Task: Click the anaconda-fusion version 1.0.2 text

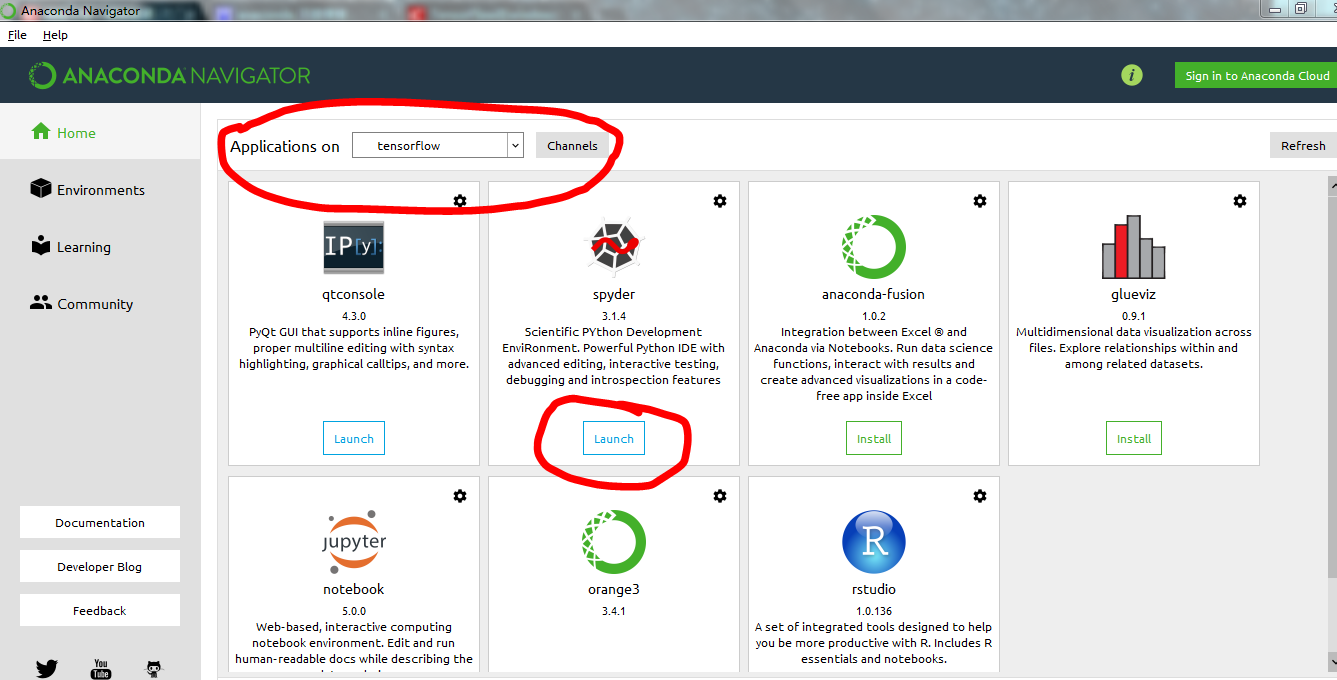Action: tap(874, 315)
